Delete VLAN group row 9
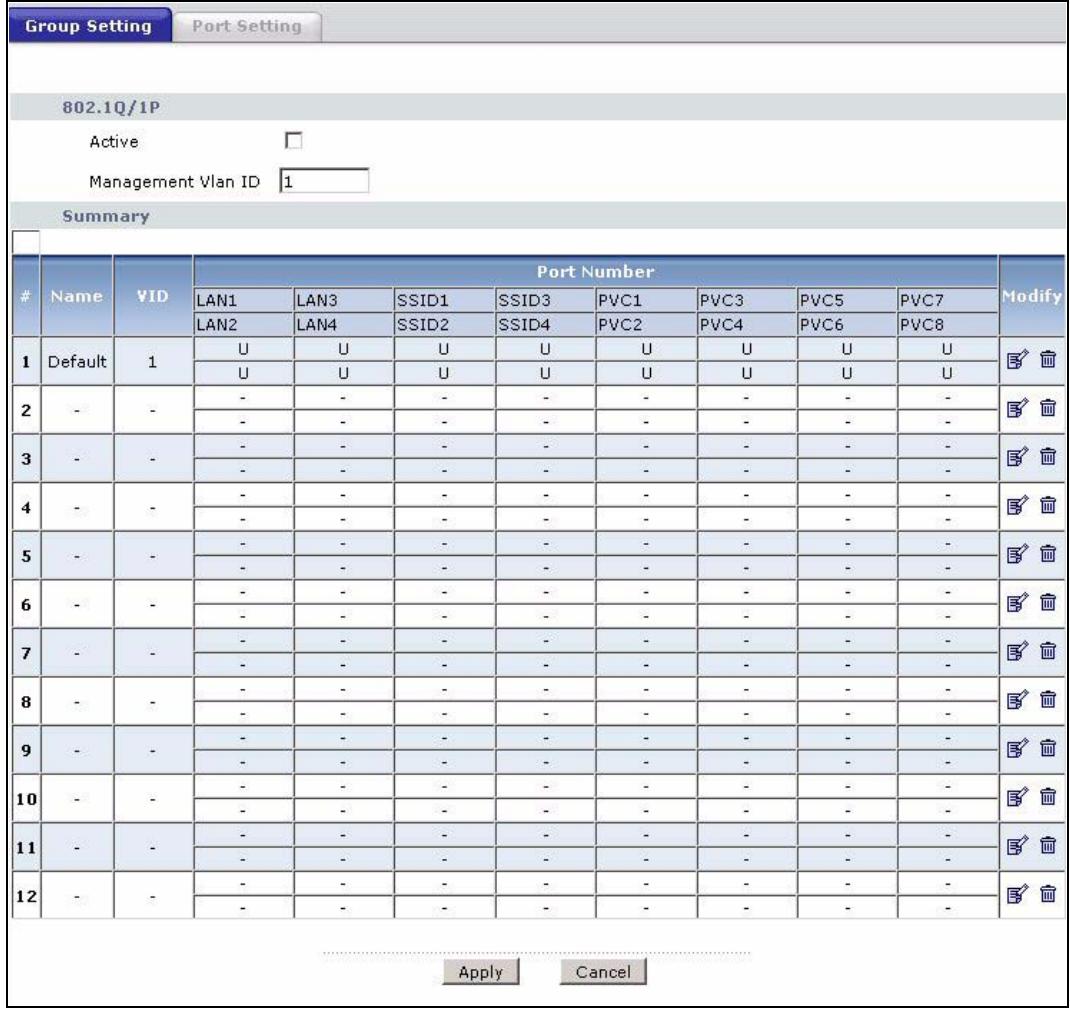The width and height of the screenshot is (1070, 1010). click(x=1048, y=749)
